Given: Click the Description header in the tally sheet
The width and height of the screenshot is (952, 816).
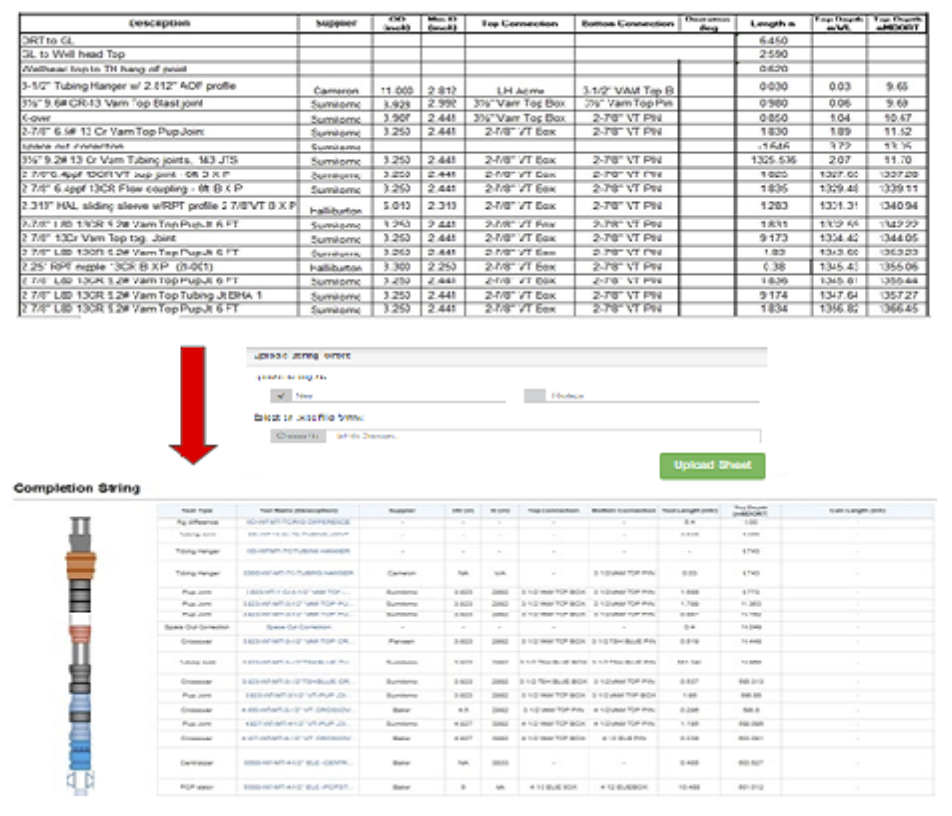Looking at the screenshot, I should [x=159, y=23].
